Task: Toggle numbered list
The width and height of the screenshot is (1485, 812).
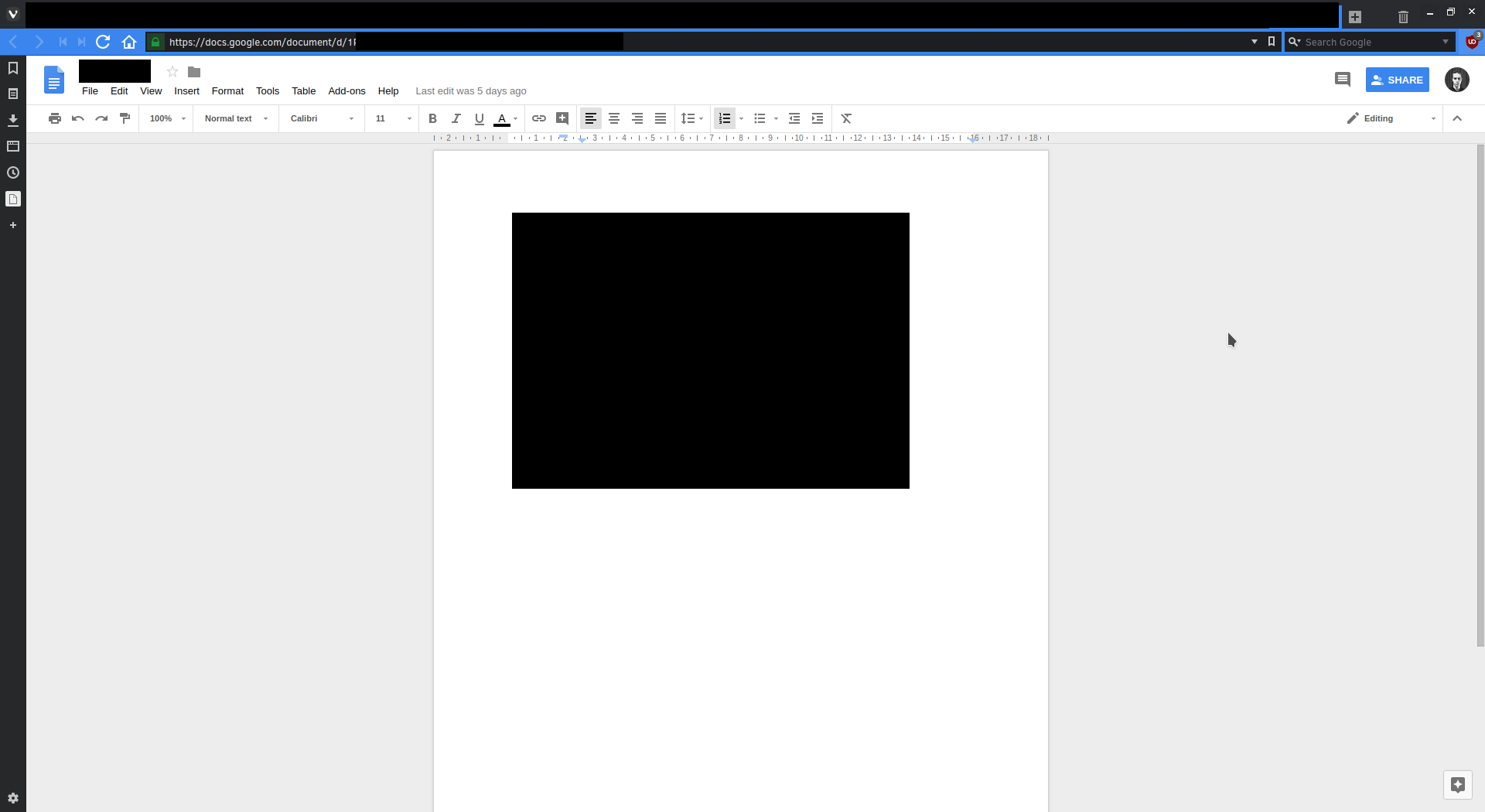Action: [725, 118]
